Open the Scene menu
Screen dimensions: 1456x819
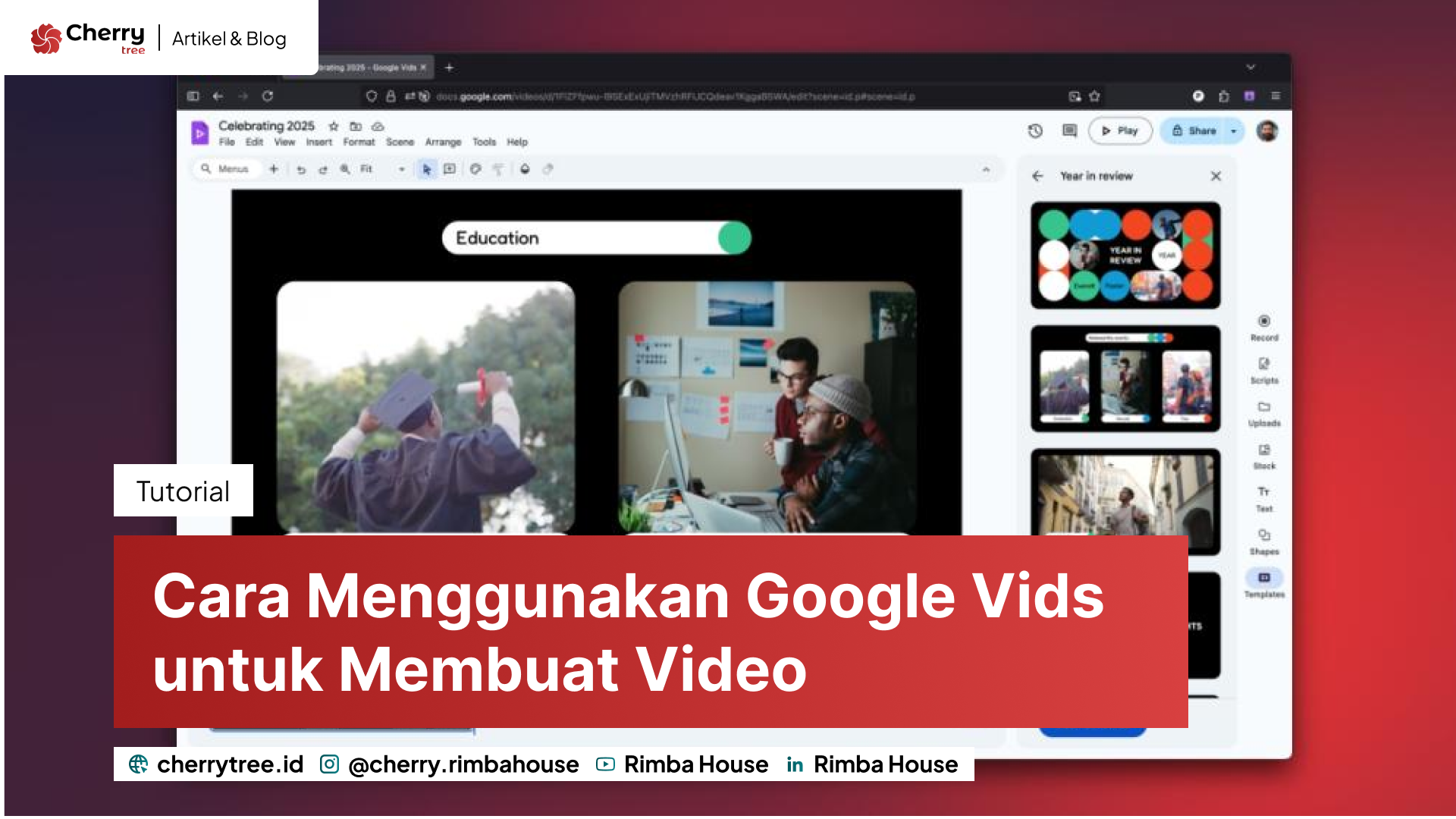coord(400,142)
